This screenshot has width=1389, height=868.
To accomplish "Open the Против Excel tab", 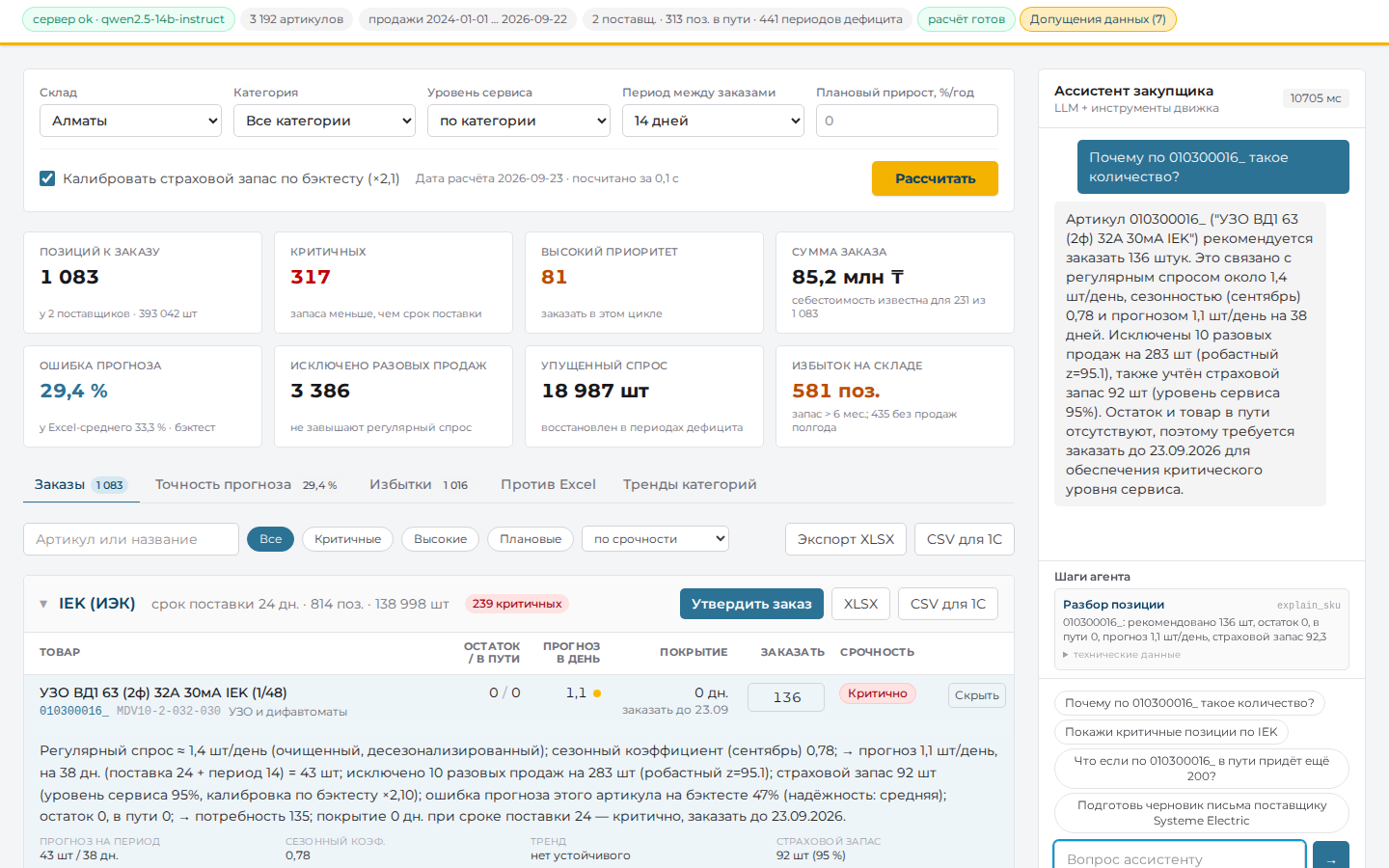I will (x=548, y=484).
